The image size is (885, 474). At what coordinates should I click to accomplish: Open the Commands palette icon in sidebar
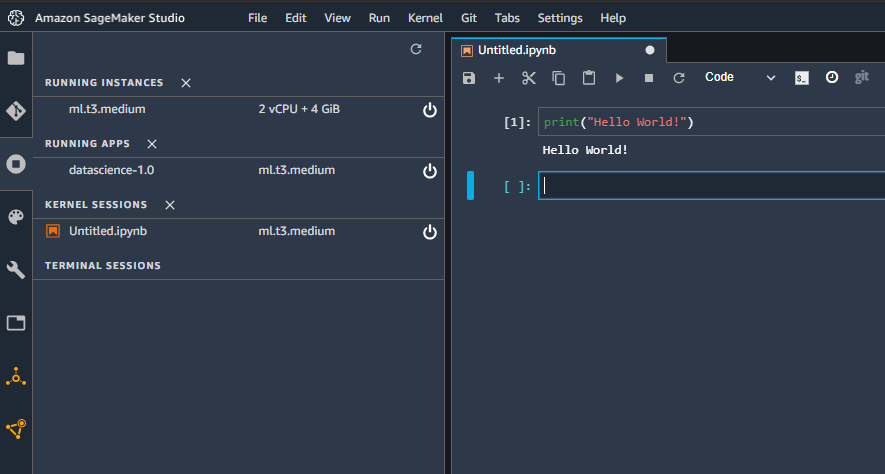pyautogui.click(x=16, y=217)
